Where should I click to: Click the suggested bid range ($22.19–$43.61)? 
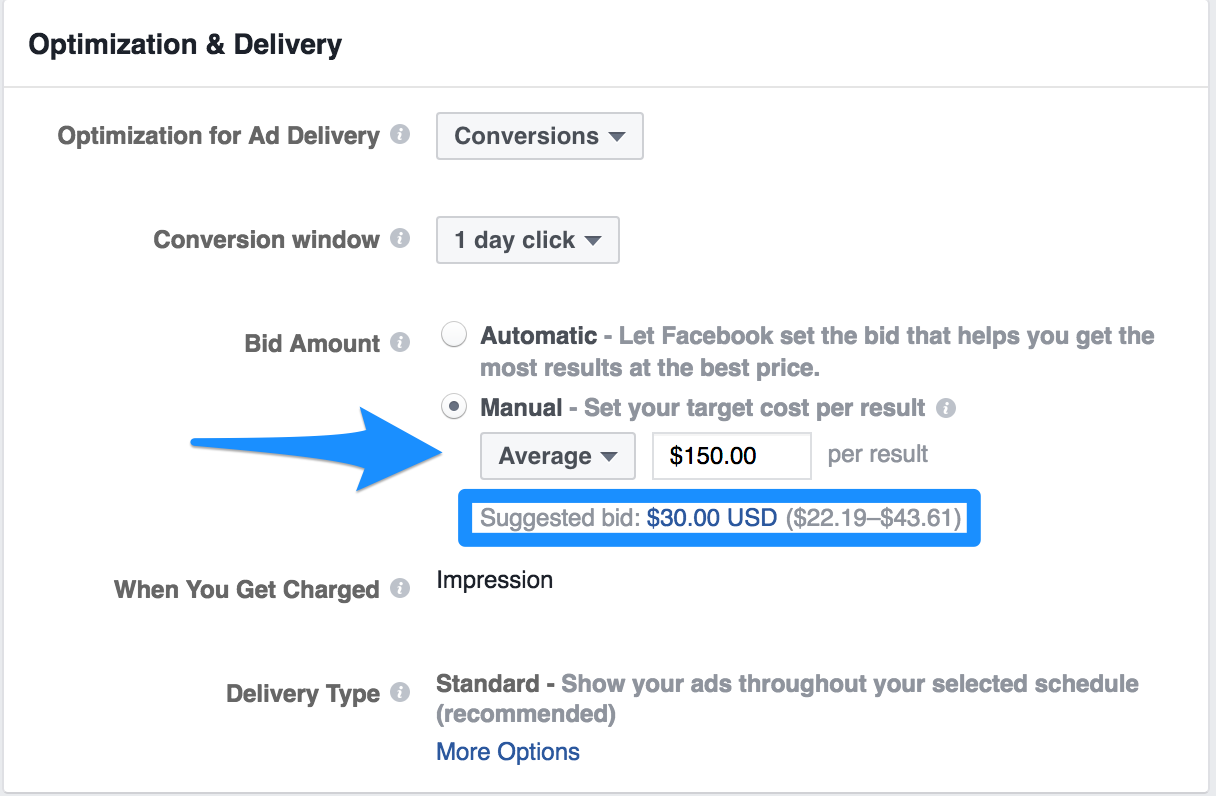(x=873, y=518)
